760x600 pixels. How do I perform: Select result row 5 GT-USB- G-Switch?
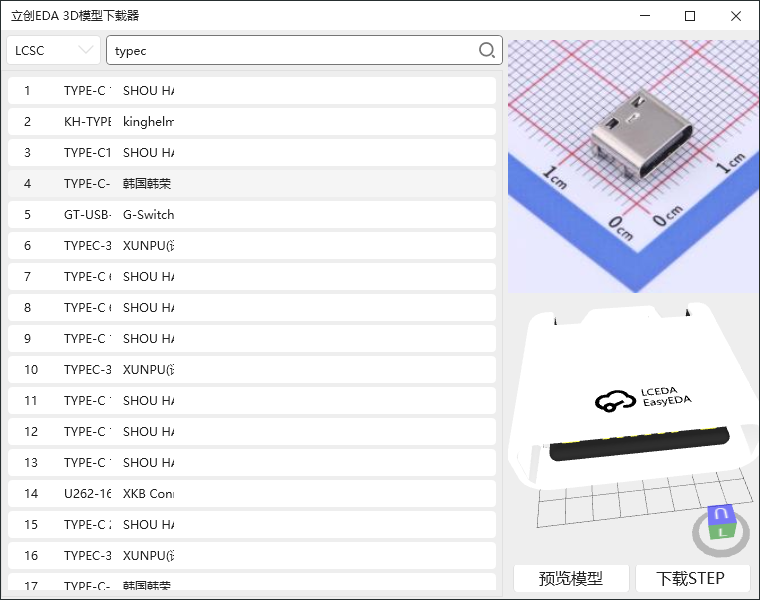click(x=252, y=215)
